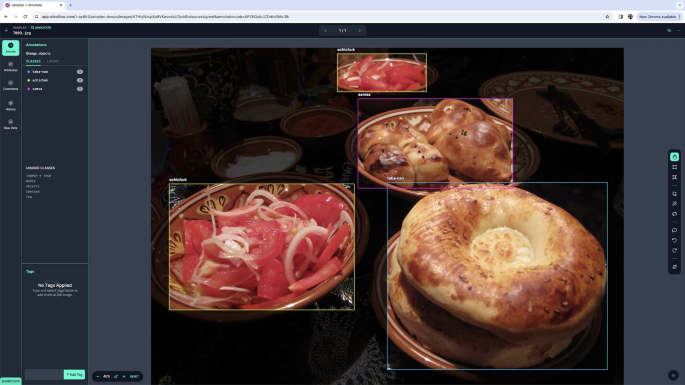685x385 pixels.
Task: Select the Annotate sidebar icon
Action: [x=10, y=48]
